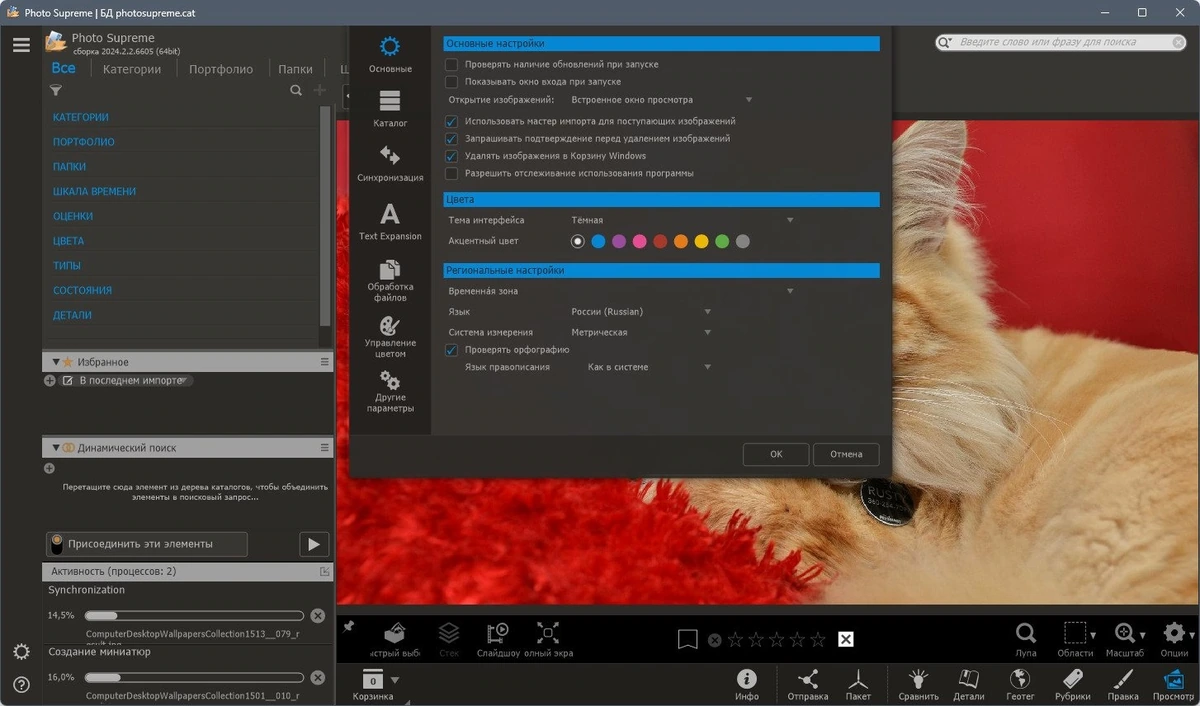Screen dimensions: 1200x706
Task: Confirm settings with the OK button
Action: (x=776, y=454)
